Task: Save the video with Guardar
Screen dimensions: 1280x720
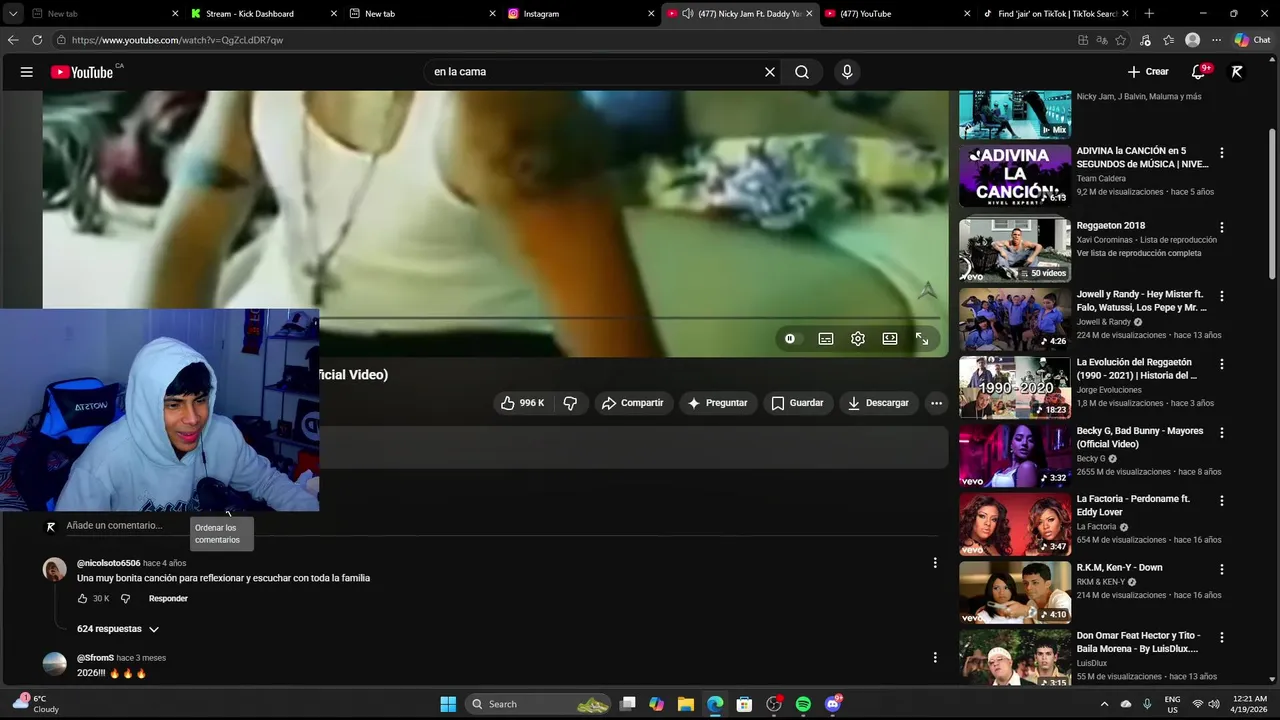Action: tap(798, 403)
